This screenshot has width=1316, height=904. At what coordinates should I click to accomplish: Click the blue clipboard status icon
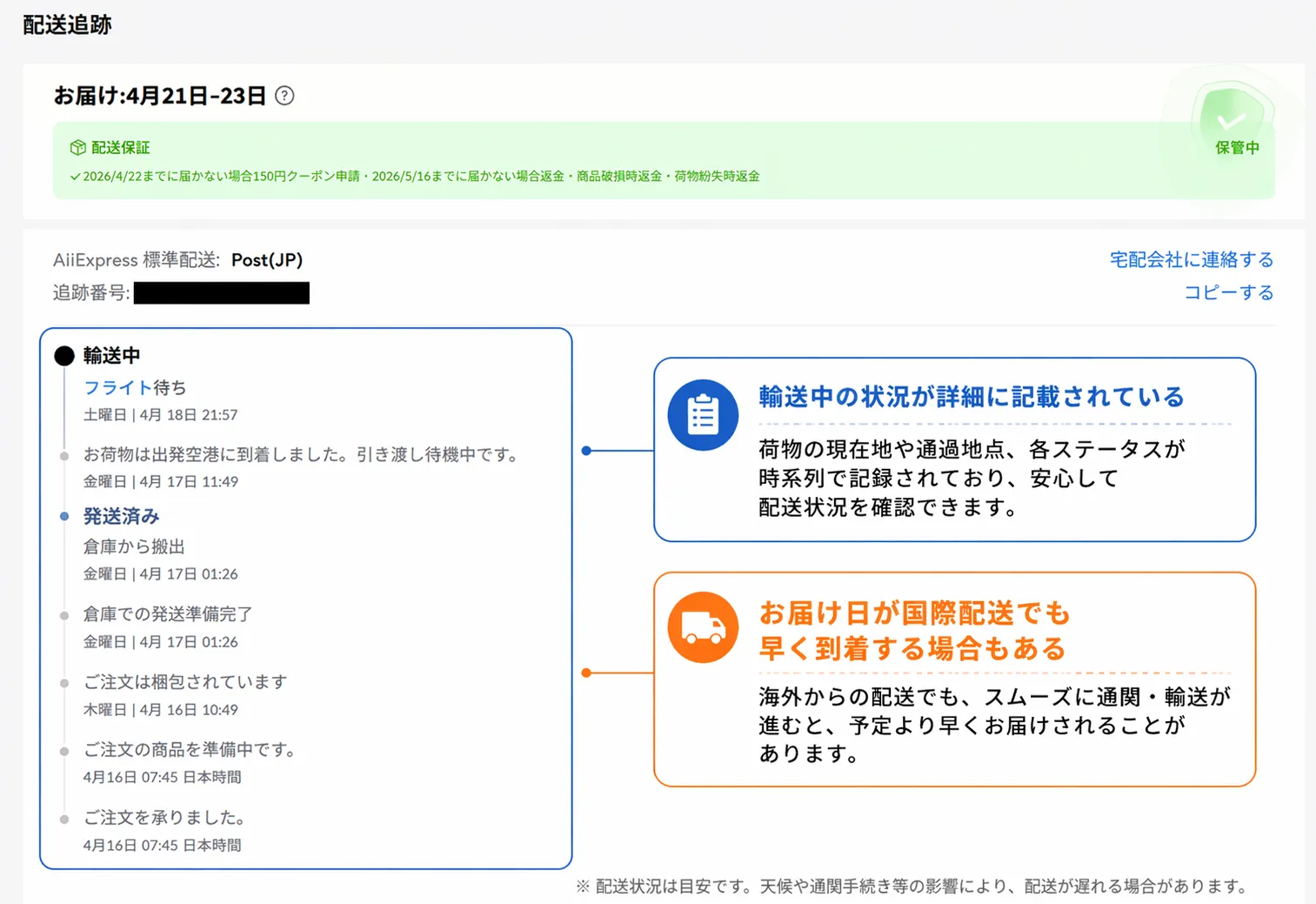pos(702,415)
